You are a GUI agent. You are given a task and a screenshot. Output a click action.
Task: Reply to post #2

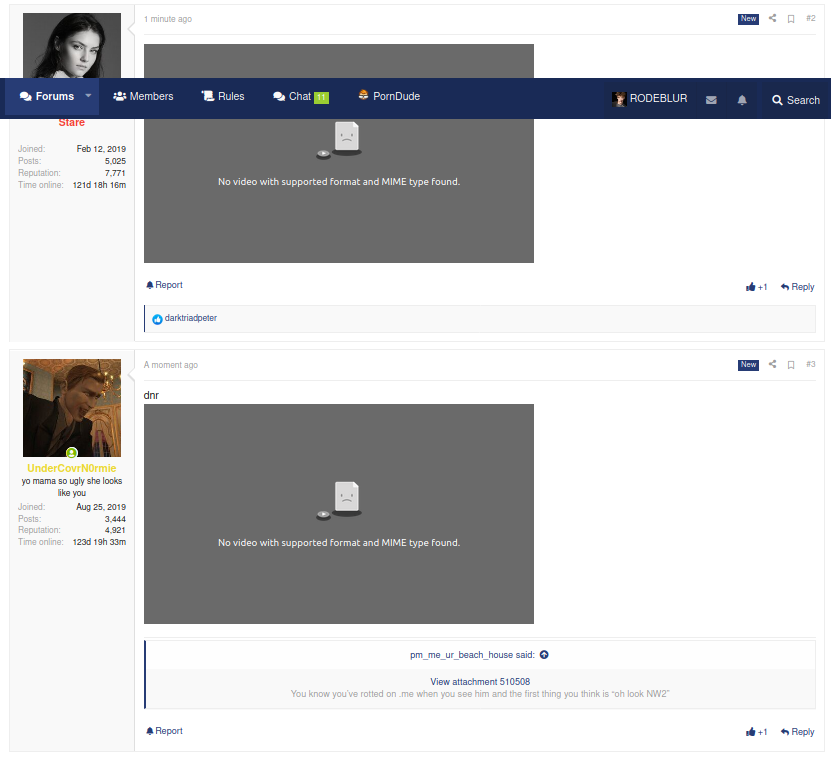pos(797,287)
